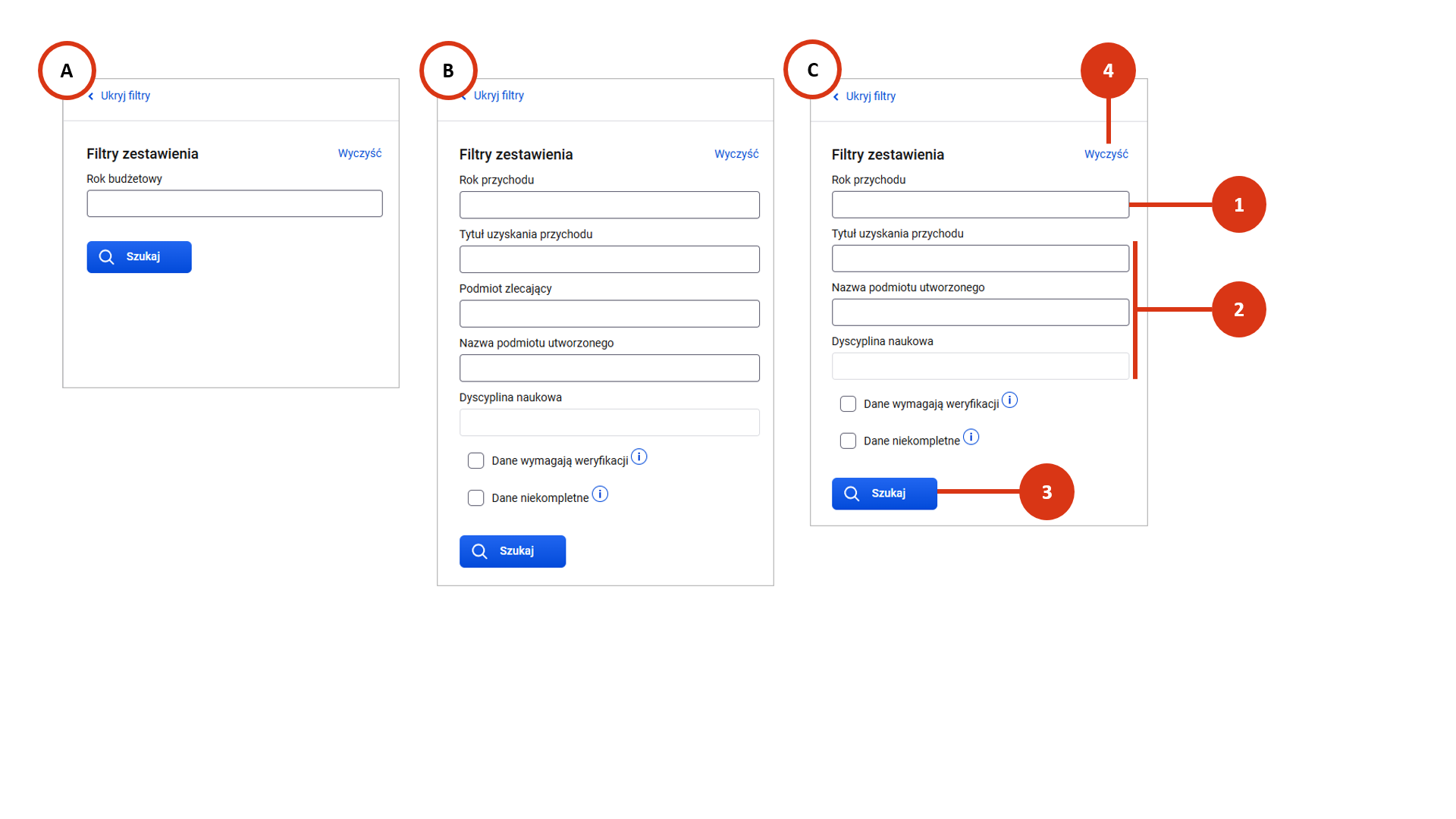Click the red circle marker numbered 4
This screenshot has width=1456, height=819.
pos(1108,71)
